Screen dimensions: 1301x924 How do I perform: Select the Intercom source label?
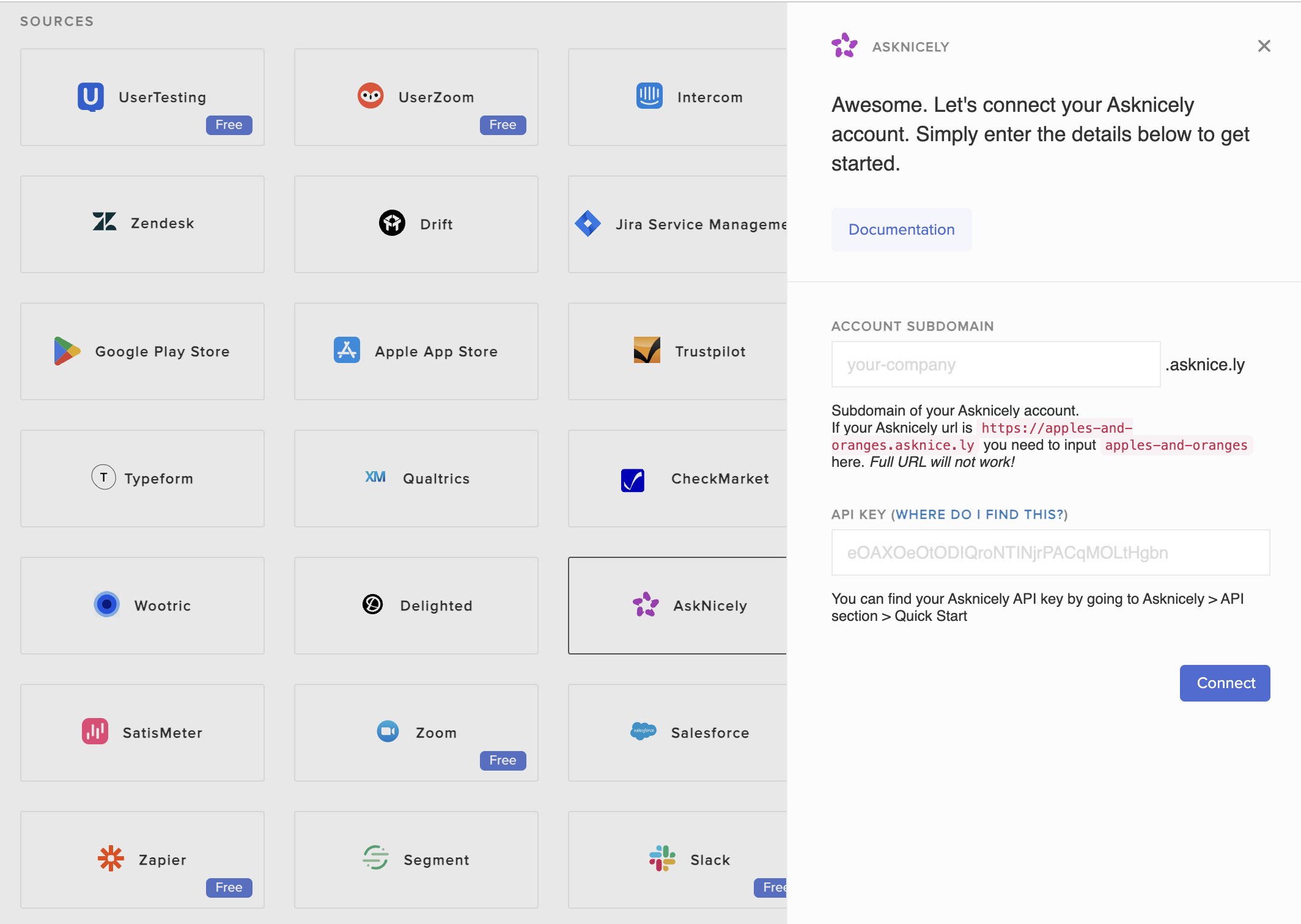point(710,97)
